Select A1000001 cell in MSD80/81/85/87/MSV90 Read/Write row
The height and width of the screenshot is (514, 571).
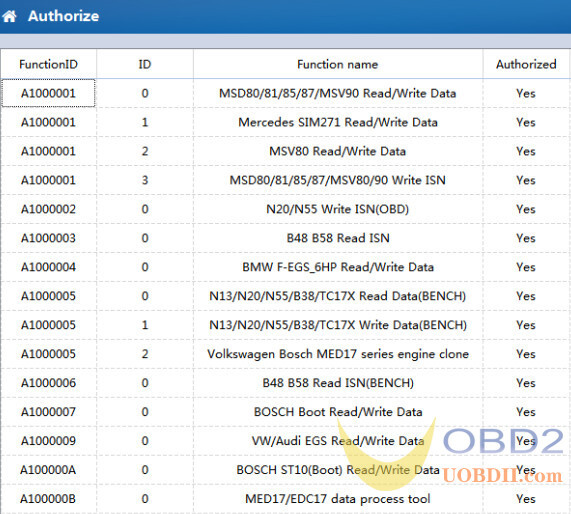48,93
